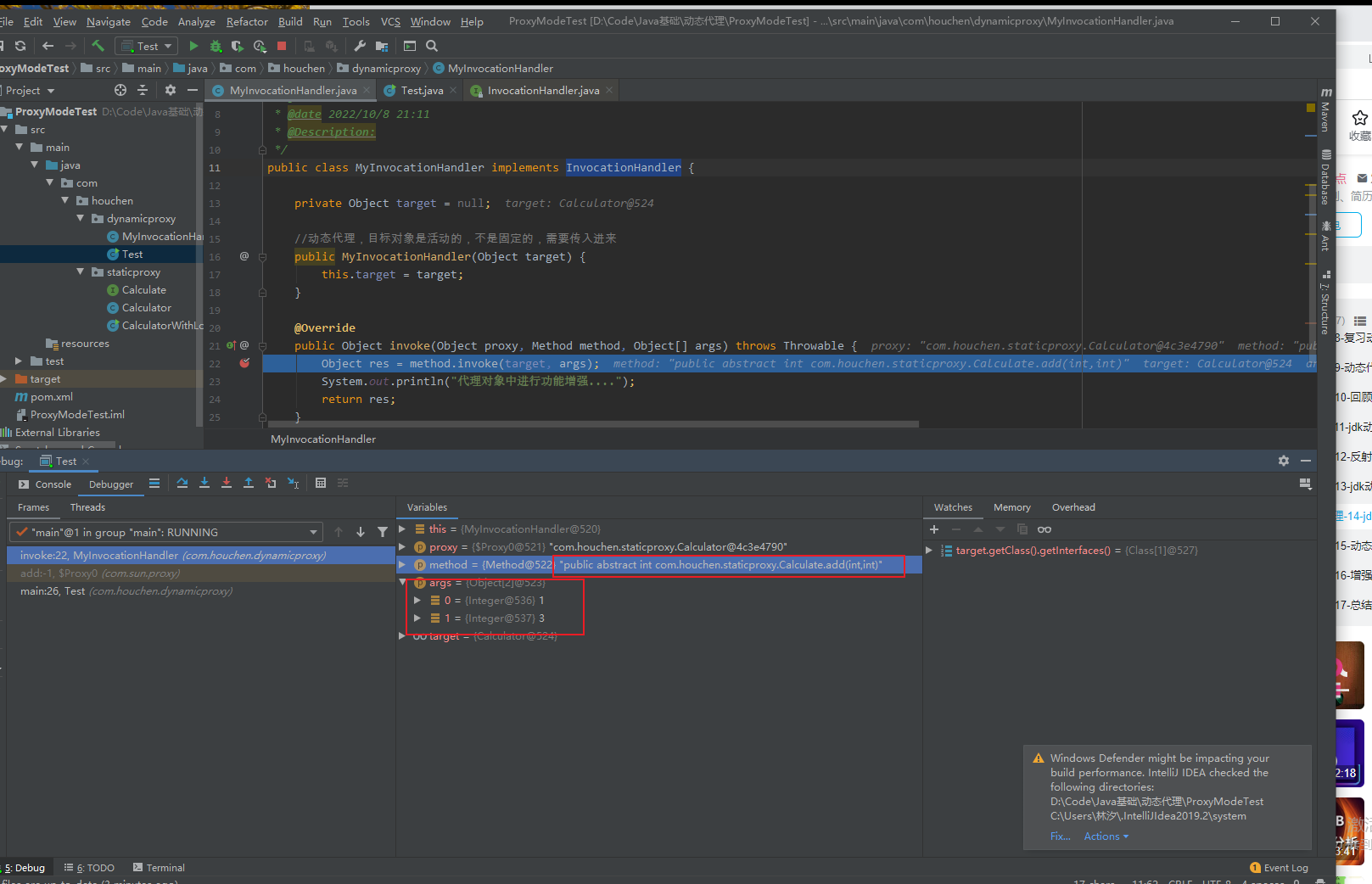Locate current file with crosshair icon in Project panel
This screenshot has width=1372, height=884.
[120, 90]
